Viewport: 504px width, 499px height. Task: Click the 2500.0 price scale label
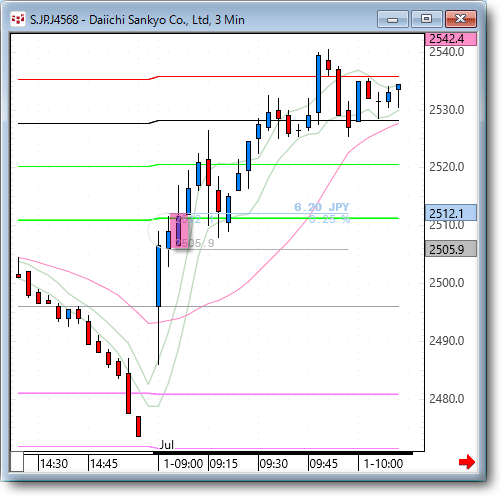pos(447,283)
